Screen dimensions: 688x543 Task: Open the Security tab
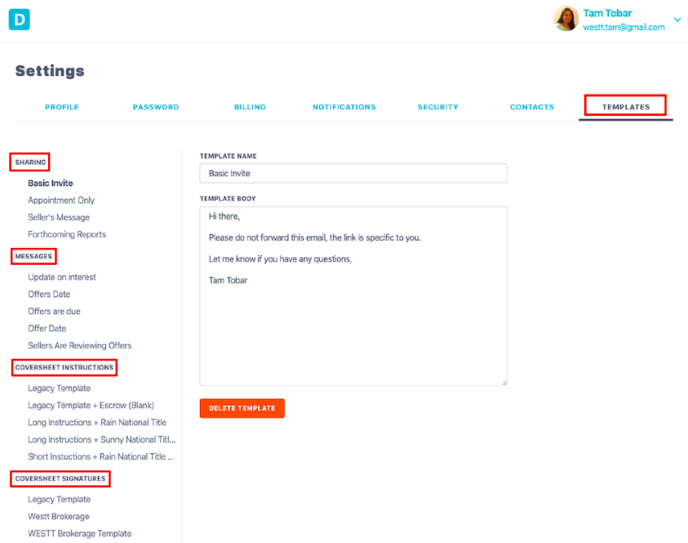(x=438, y=107)
